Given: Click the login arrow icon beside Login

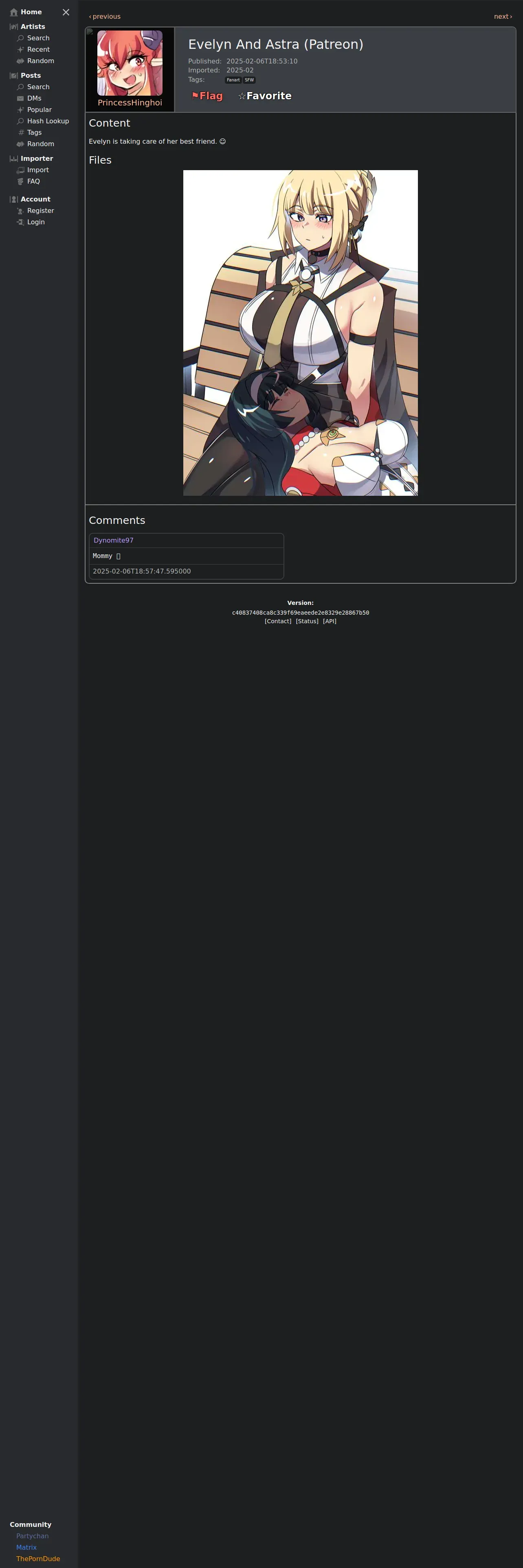Looking at the screenshot, I should (21, 222).
